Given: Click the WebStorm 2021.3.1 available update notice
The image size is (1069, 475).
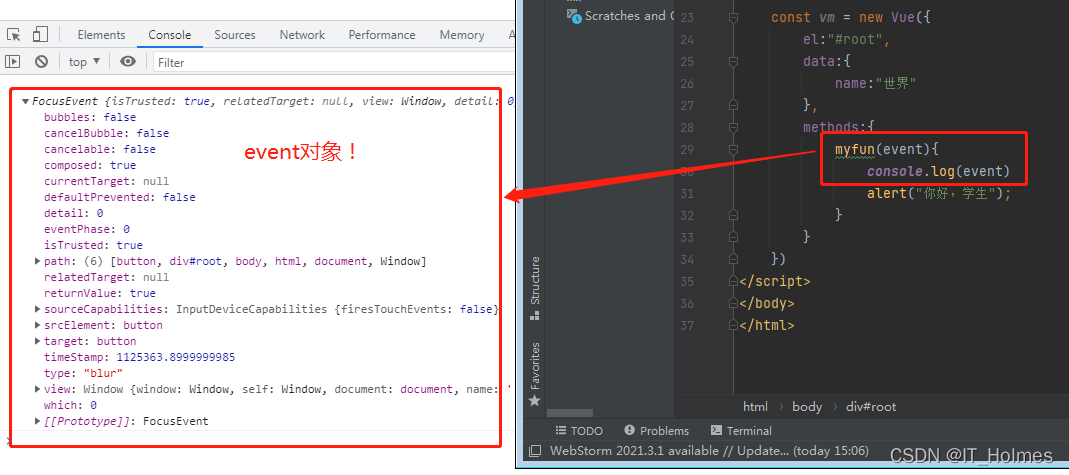Looking at the screenshot, I should point(709,451).
